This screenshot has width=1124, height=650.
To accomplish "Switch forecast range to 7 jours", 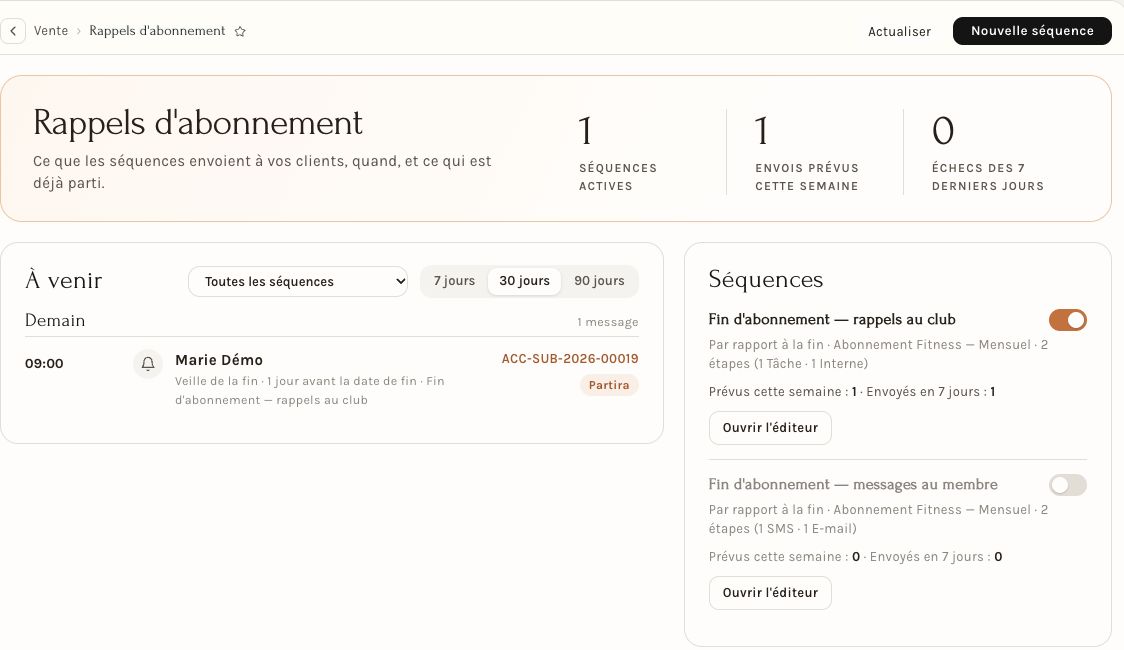I will point(454,281).
